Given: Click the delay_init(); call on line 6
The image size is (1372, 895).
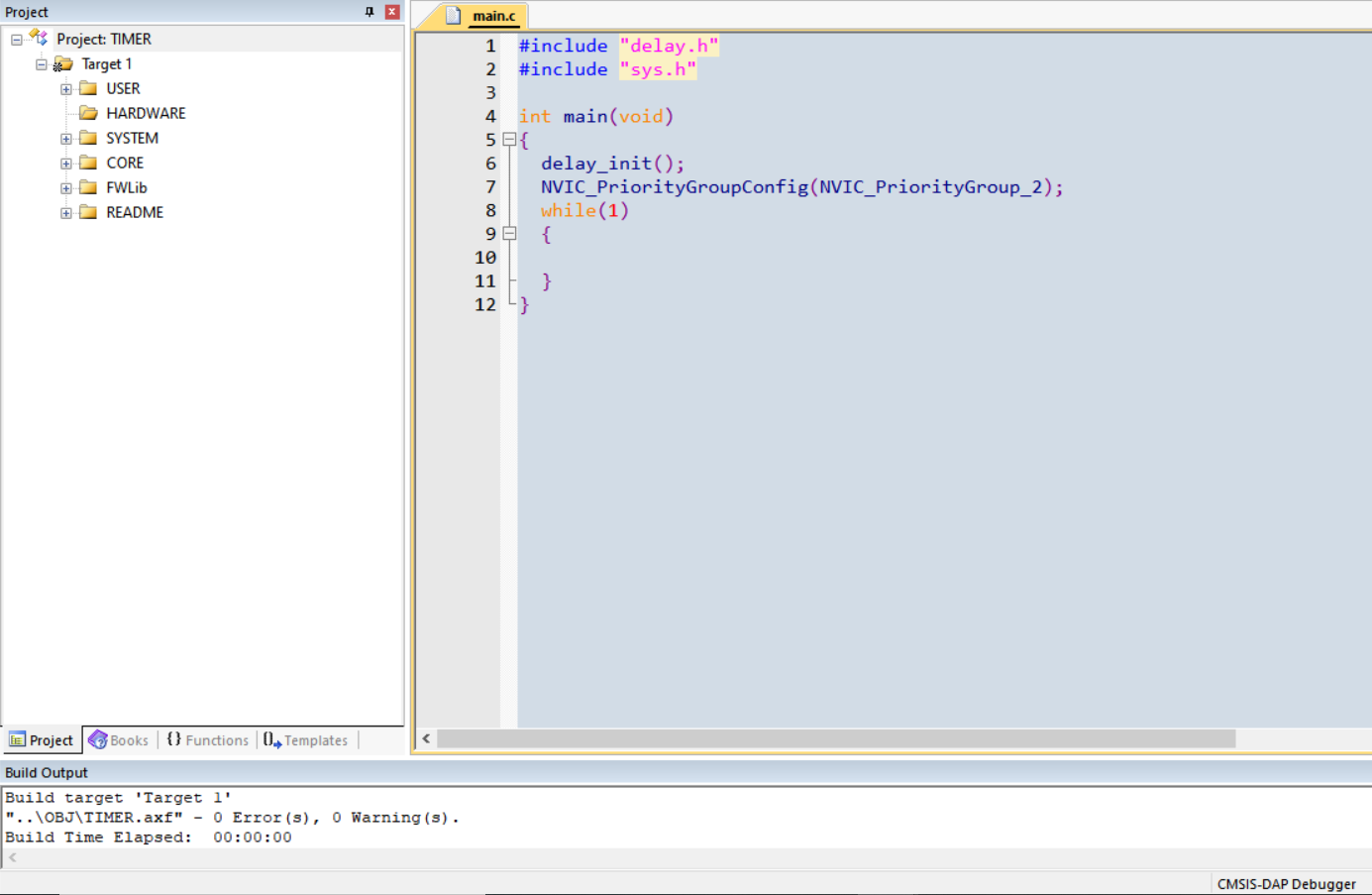Looking at the screenshot, I should coord(612,164).
